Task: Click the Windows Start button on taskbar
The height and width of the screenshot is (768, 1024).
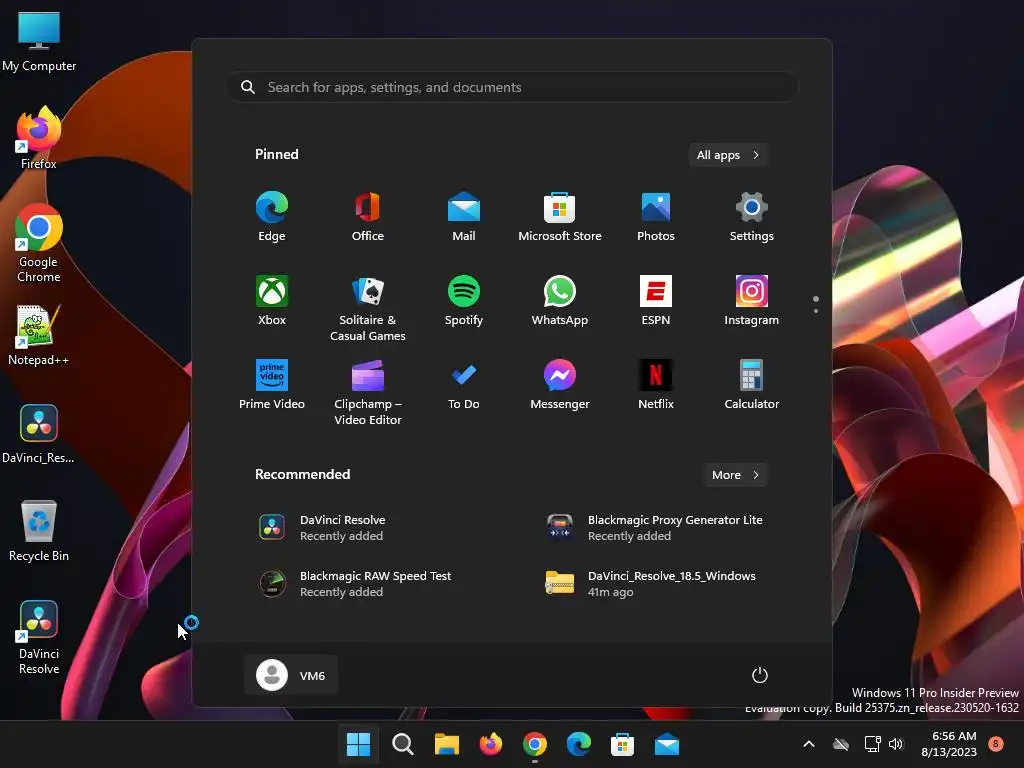Action: click(x=359, y=744)
